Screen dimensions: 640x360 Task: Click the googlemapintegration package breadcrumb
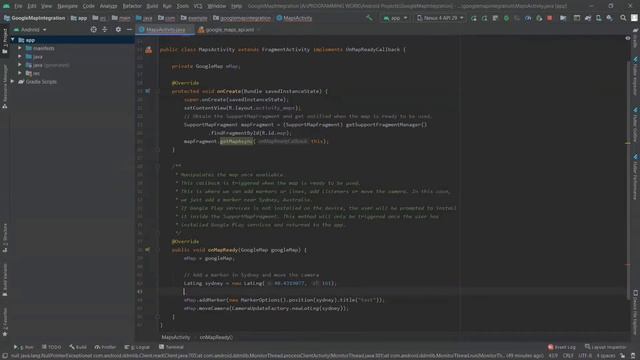(x=242, y=18)
